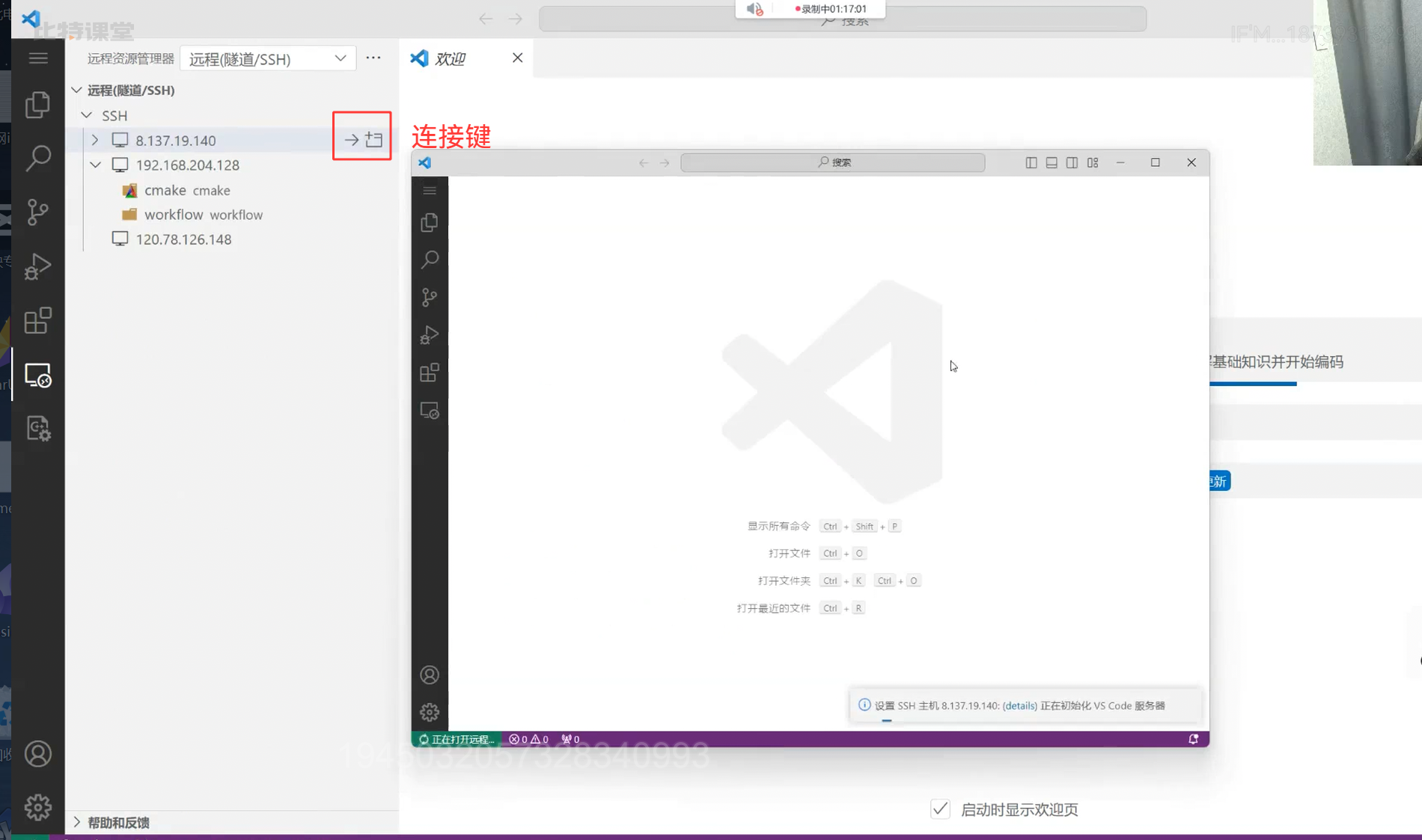
Task: Open Source Control icon in the front window
Action: pos(430,298)
